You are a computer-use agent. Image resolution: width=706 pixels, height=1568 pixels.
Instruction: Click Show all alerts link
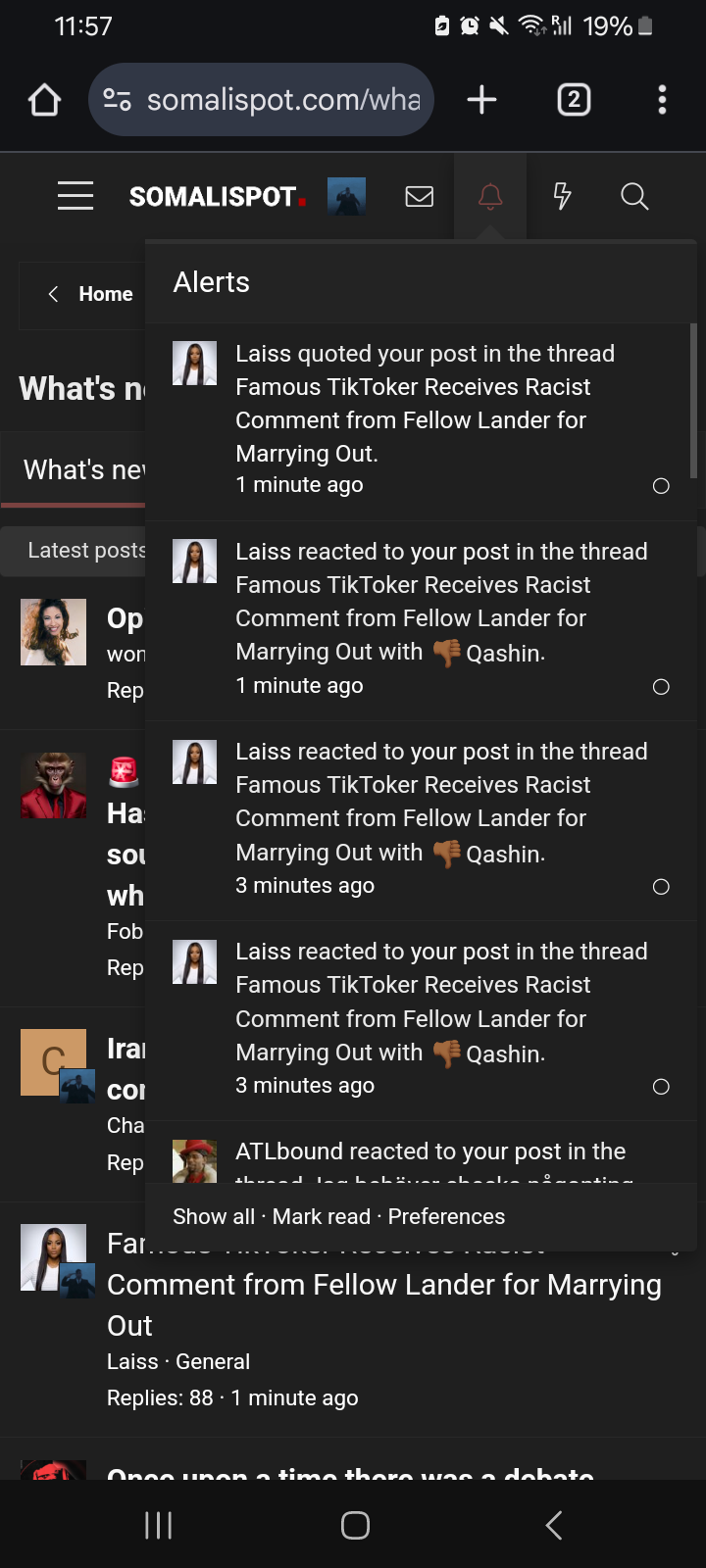214,1217
